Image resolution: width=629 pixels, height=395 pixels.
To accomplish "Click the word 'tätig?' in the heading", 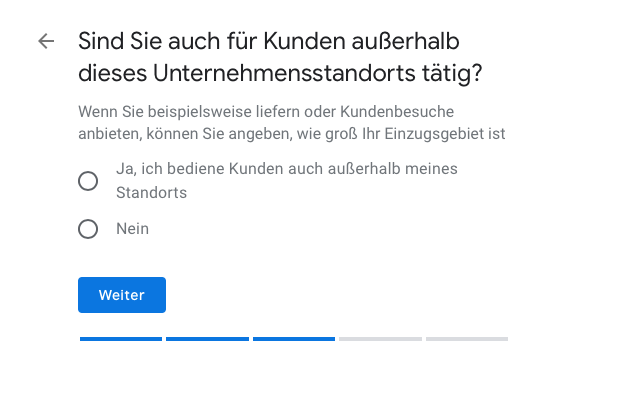I will click(x=452, y=73).
